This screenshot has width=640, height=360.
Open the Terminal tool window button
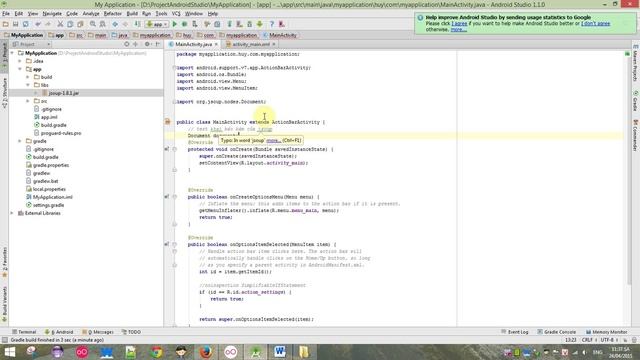click(x=24, y=332)
